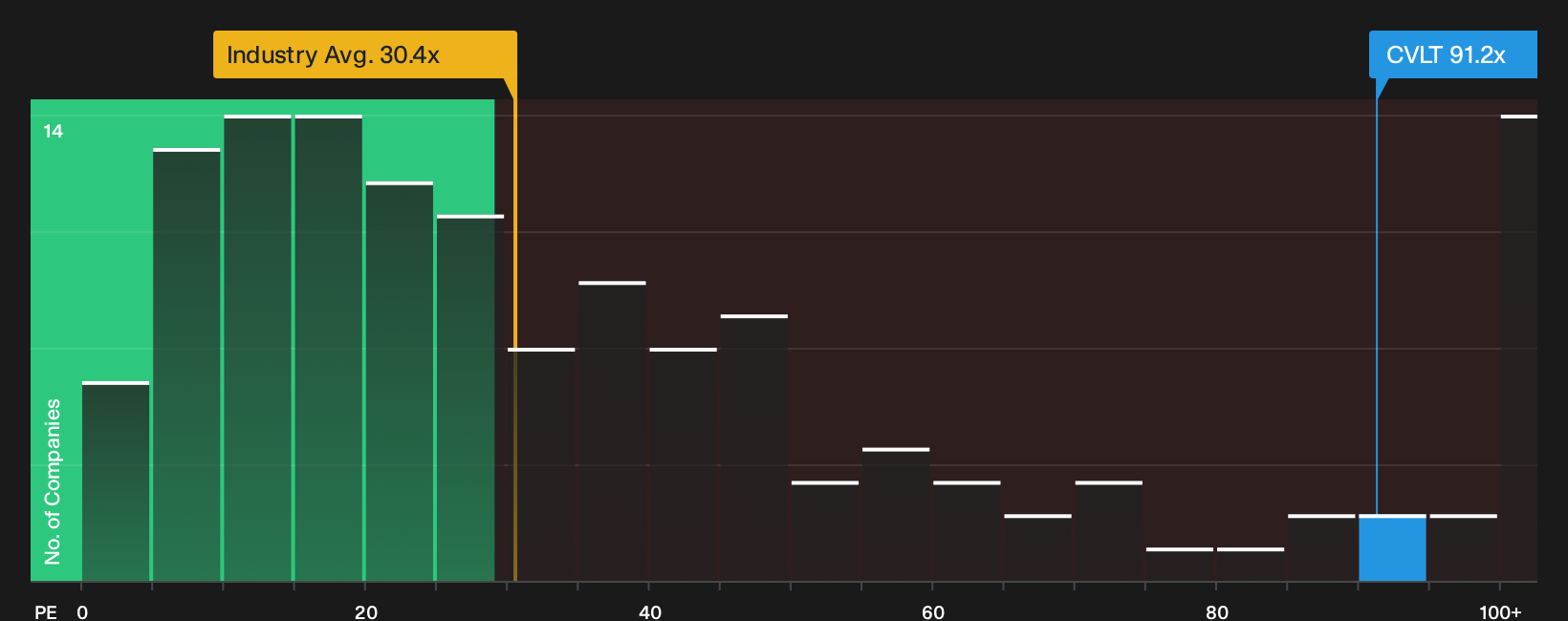Screen dimensions: 1568x621
Task: Click the histogram bar for PE 25-30
Action: (x=469, y=398)
